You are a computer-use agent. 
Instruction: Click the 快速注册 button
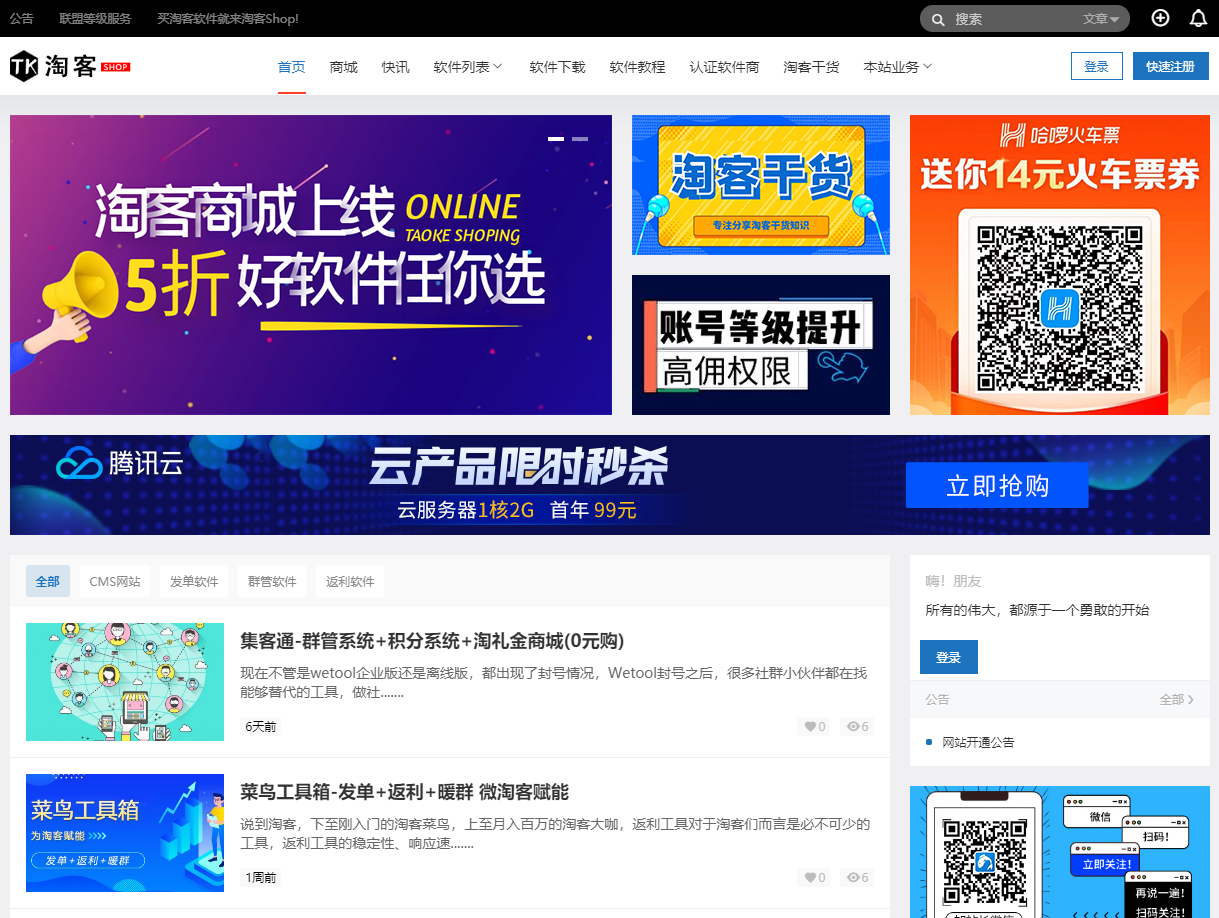(1171, 66)
